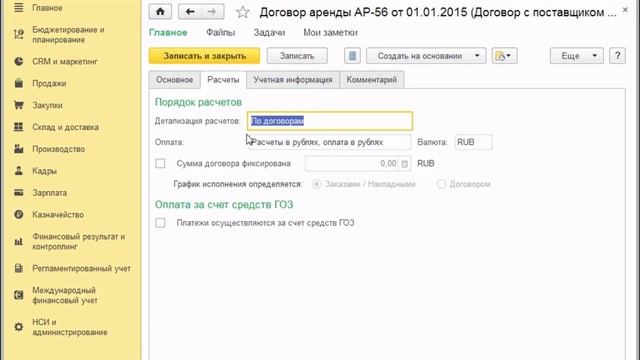Expand the Еще menu button

576,56
